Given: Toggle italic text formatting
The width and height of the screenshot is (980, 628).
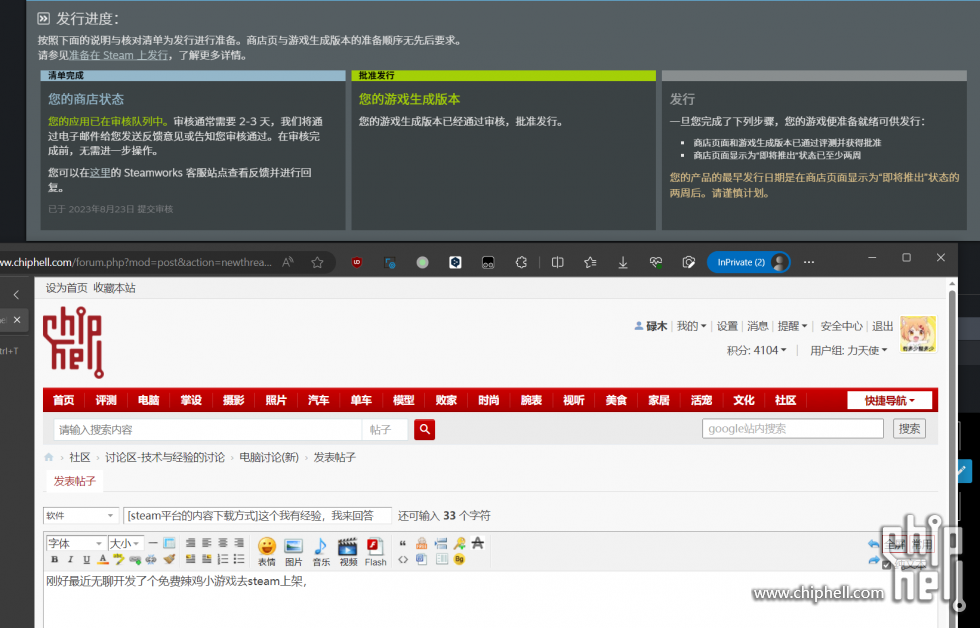Looking at the screenshot, I should (x=71, y=559).
